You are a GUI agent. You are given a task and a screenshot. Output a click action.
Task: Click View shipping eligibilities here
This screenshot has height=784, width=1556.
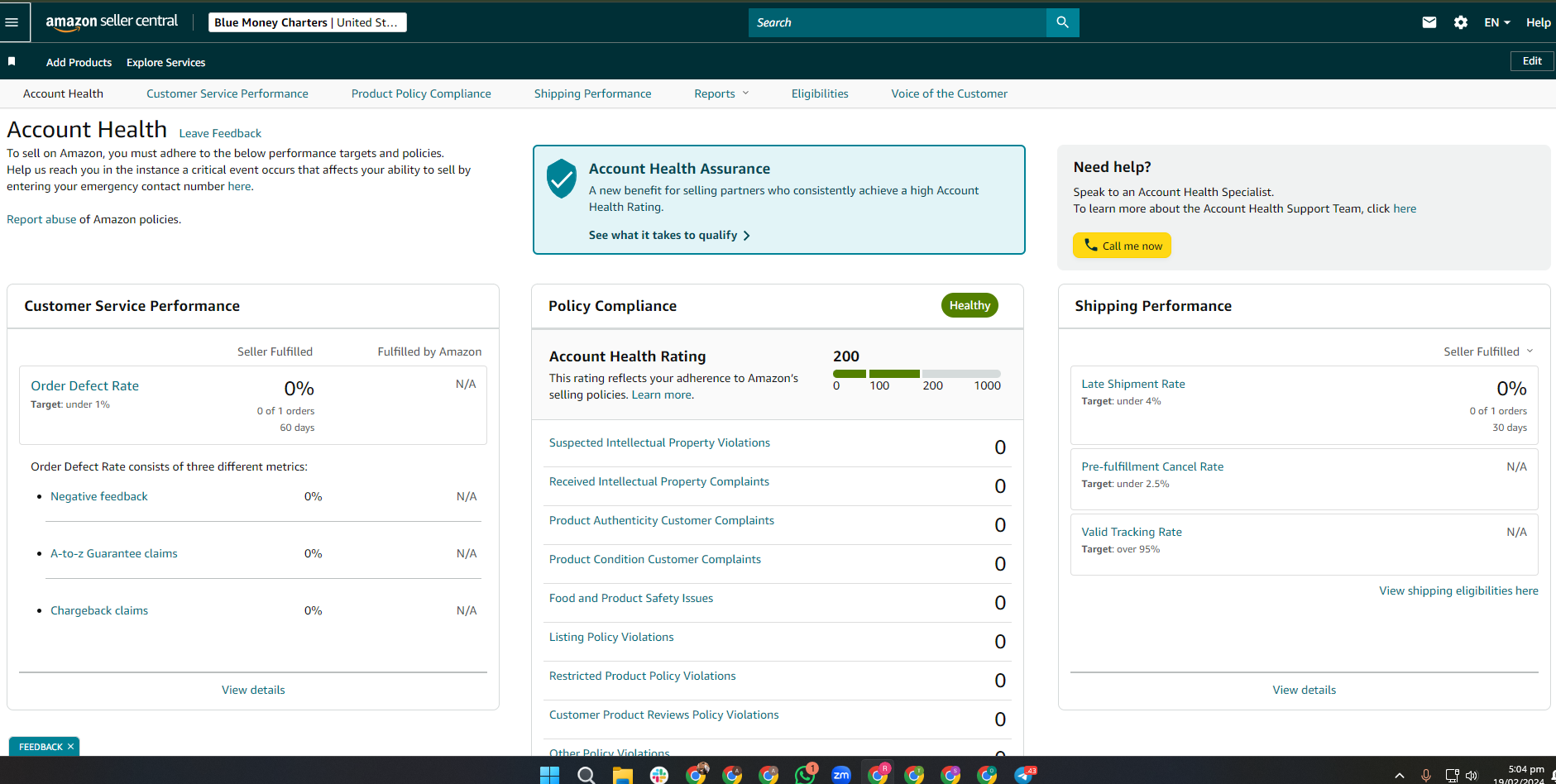point(1458,590)
